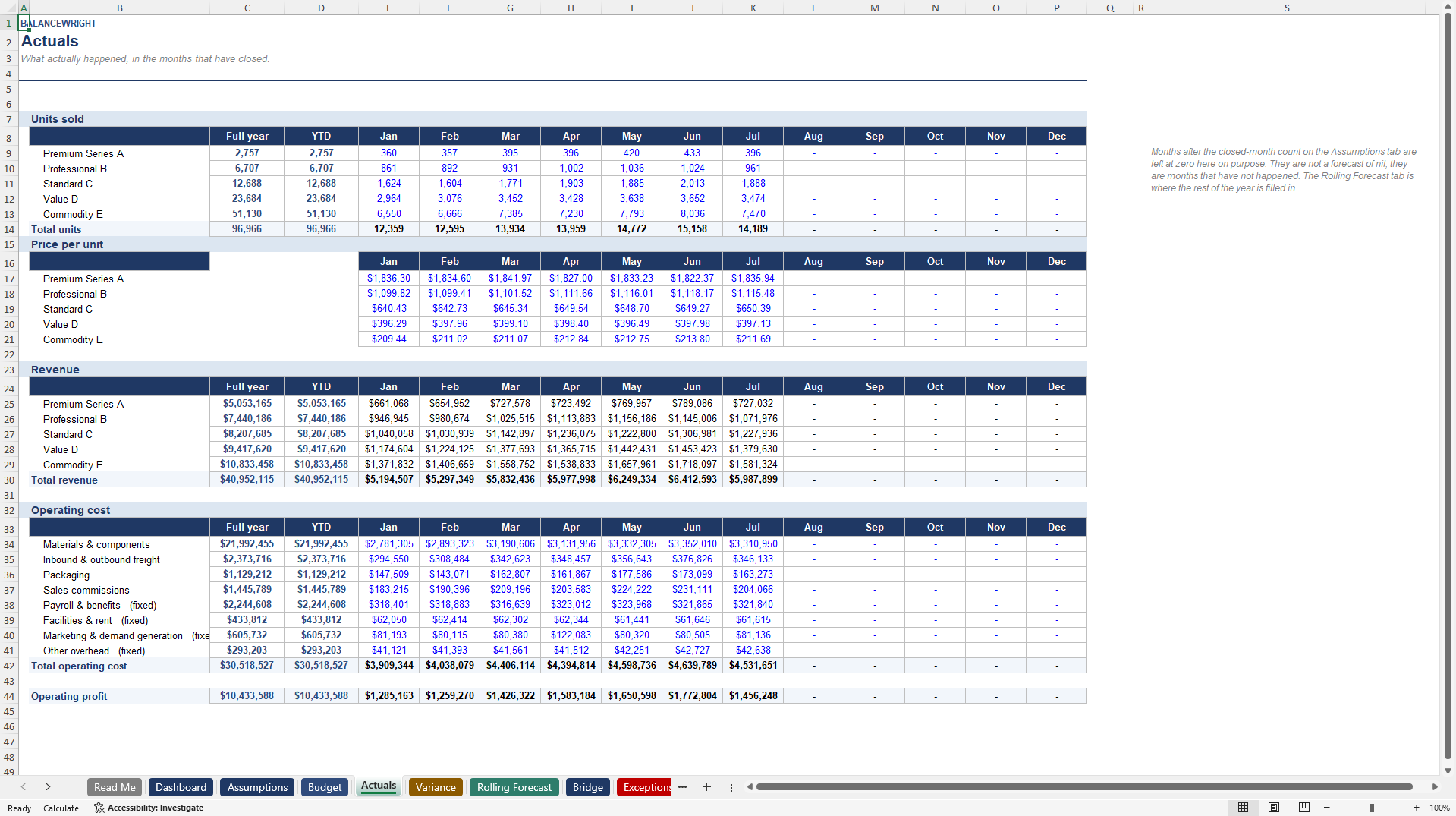Viewport: 1456px width, 816px height.
Task: Click vertical scrollbar up arrow
Action: [1448, 6]
